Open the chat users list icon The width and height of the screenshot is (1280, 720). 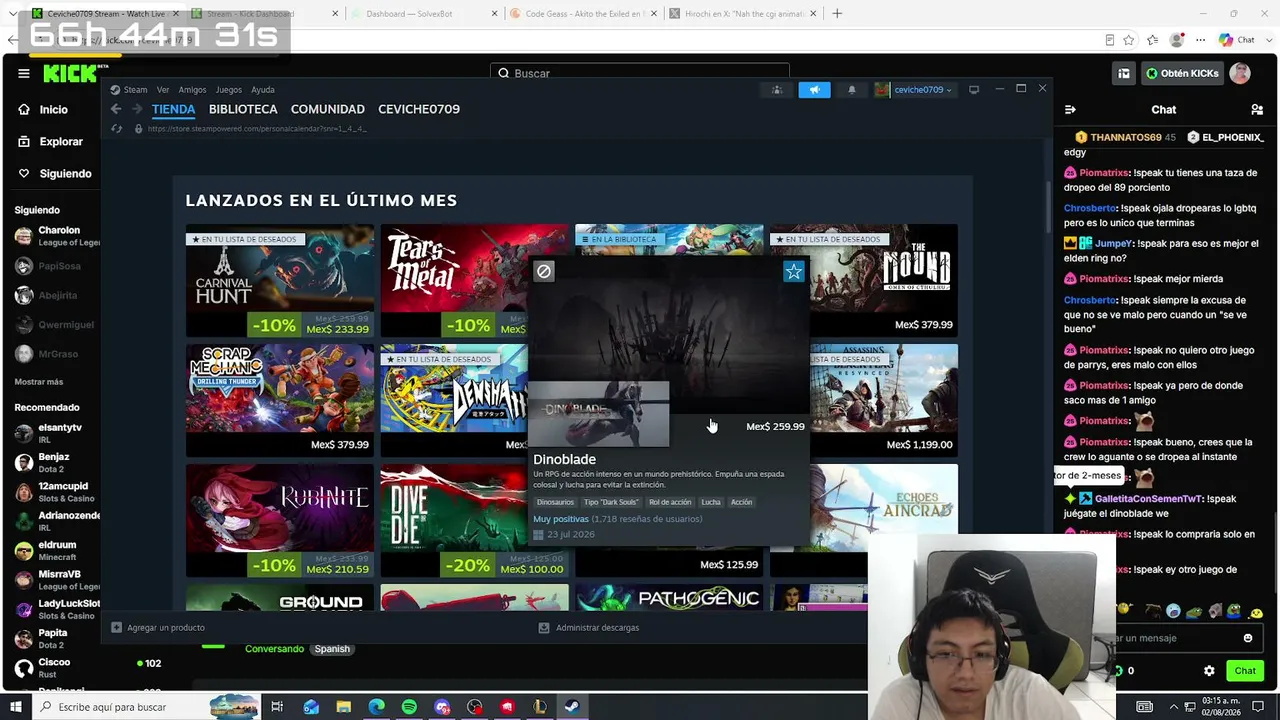pyautogui.click(x=1257, y=109)
